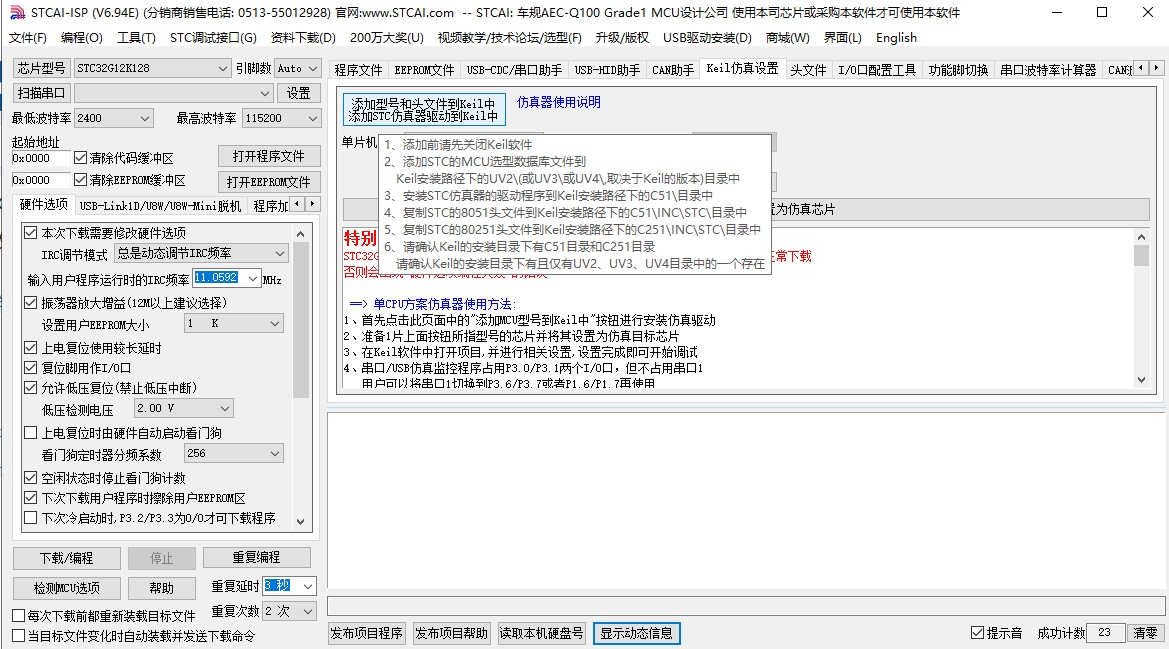Click 重复编程 button

[x=256, y=557]
